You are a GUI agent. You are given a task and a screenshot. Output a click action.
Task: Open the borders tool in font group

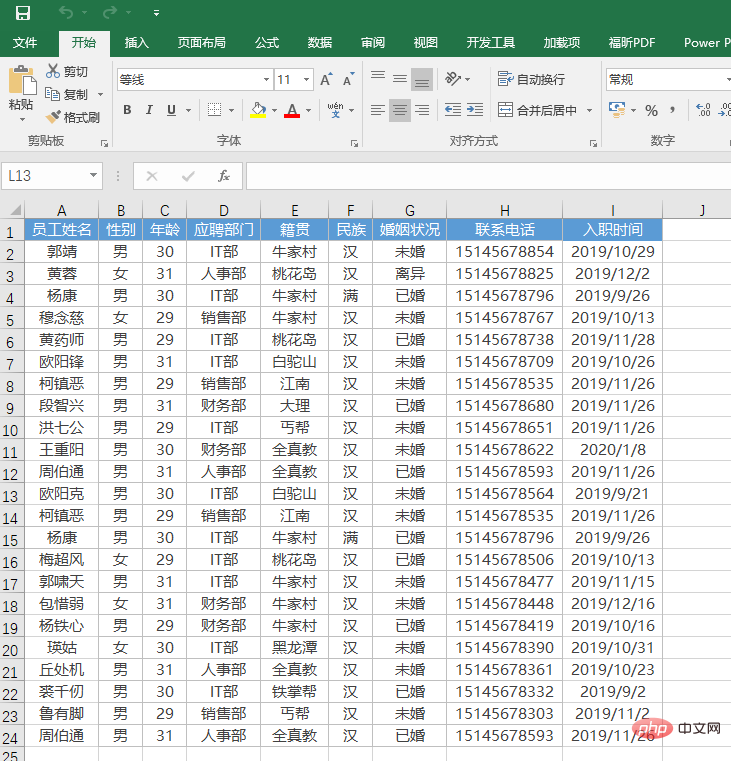coord(214,110)
